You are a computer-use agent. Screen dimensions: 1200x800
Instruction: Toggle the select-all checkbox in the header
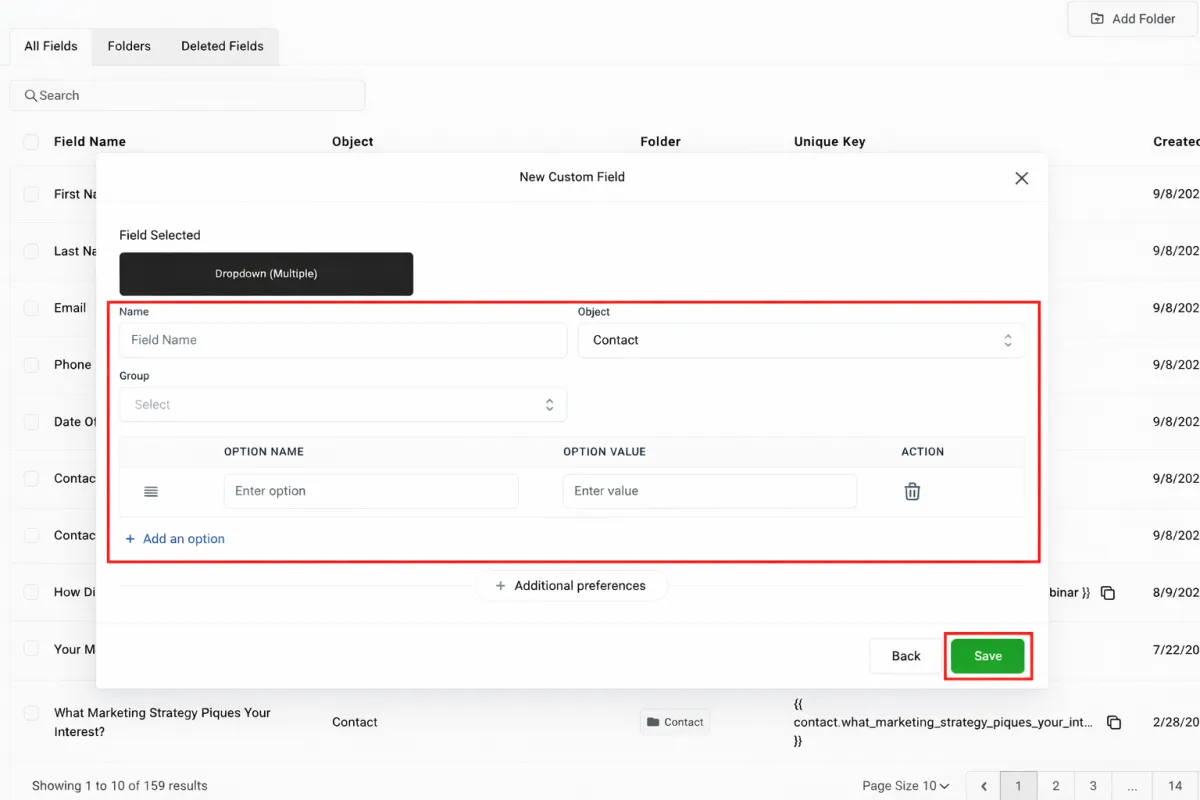coord(31,142)
